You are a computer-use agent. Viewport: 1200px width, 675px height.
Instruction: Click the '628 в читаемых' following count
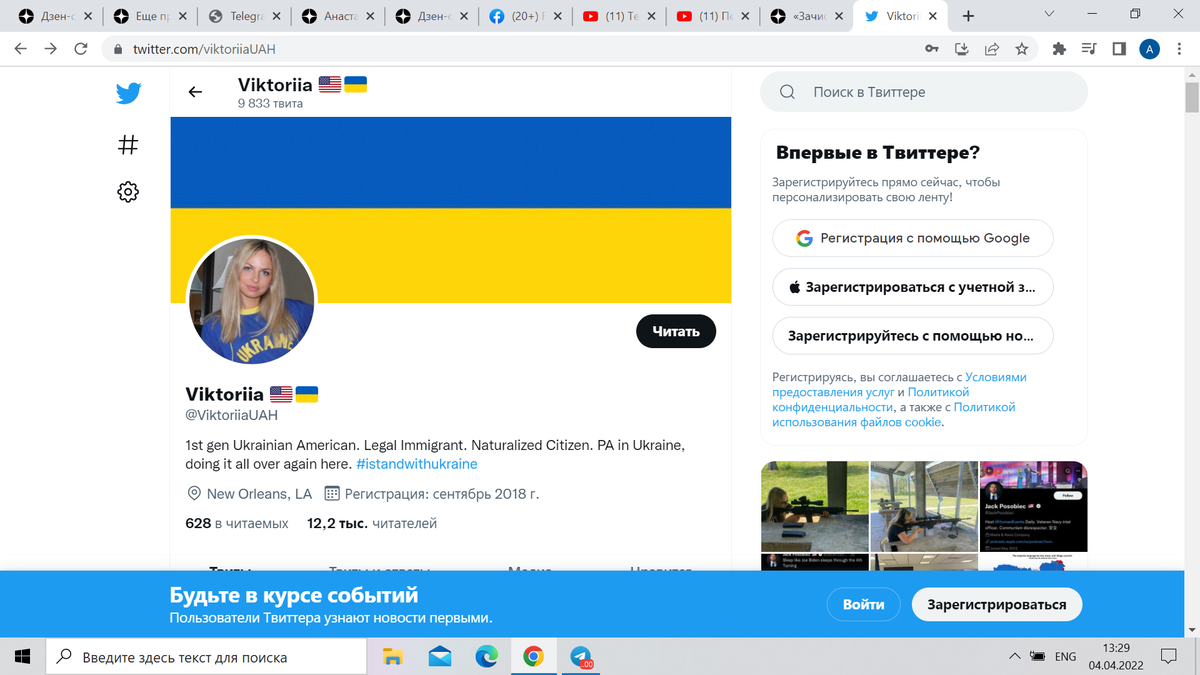pos(237,523)
